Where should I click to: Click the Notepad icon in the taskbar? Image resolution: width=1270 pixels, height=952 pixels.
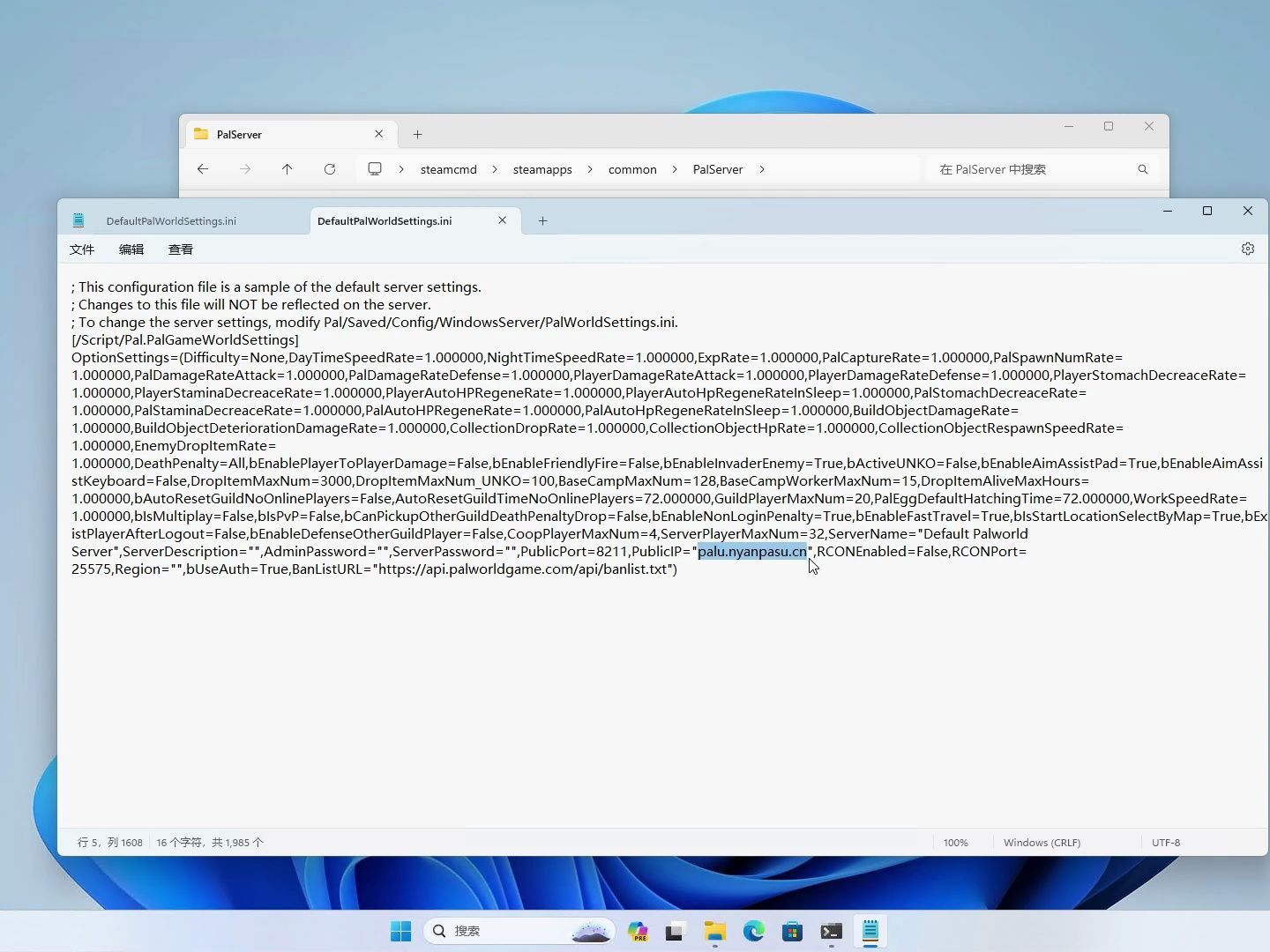[870, 931]
